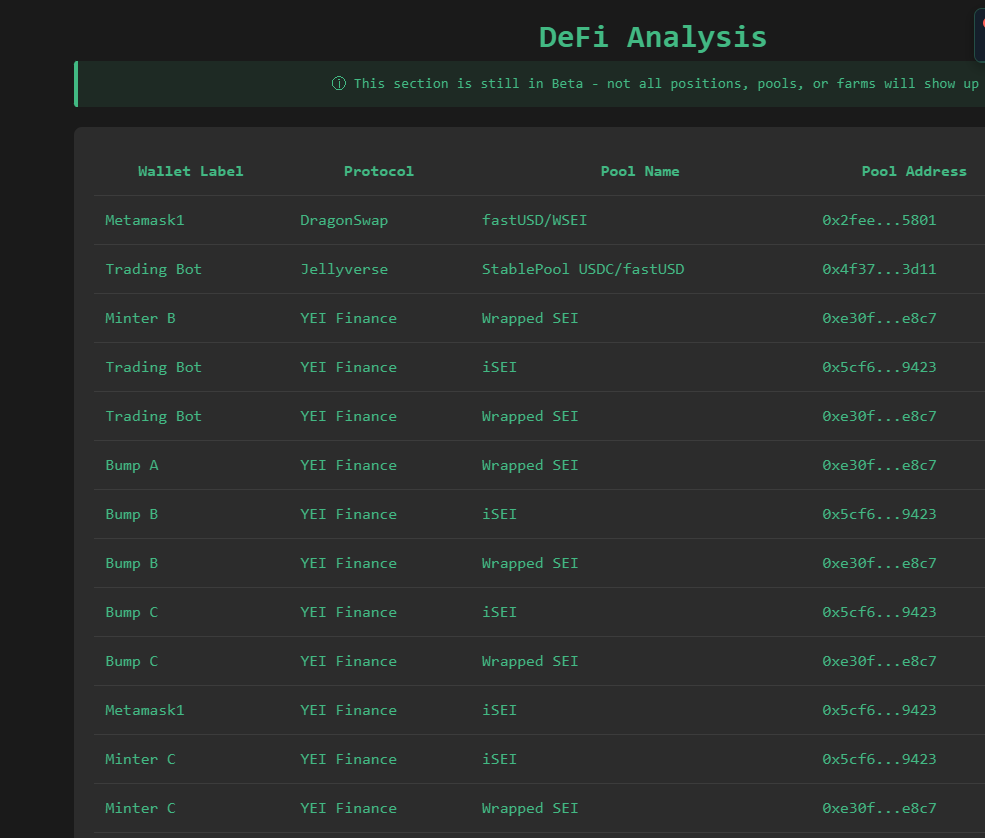Click 0xe30f...e8c7 in the Trading Bot row

[x=879, y=416]
